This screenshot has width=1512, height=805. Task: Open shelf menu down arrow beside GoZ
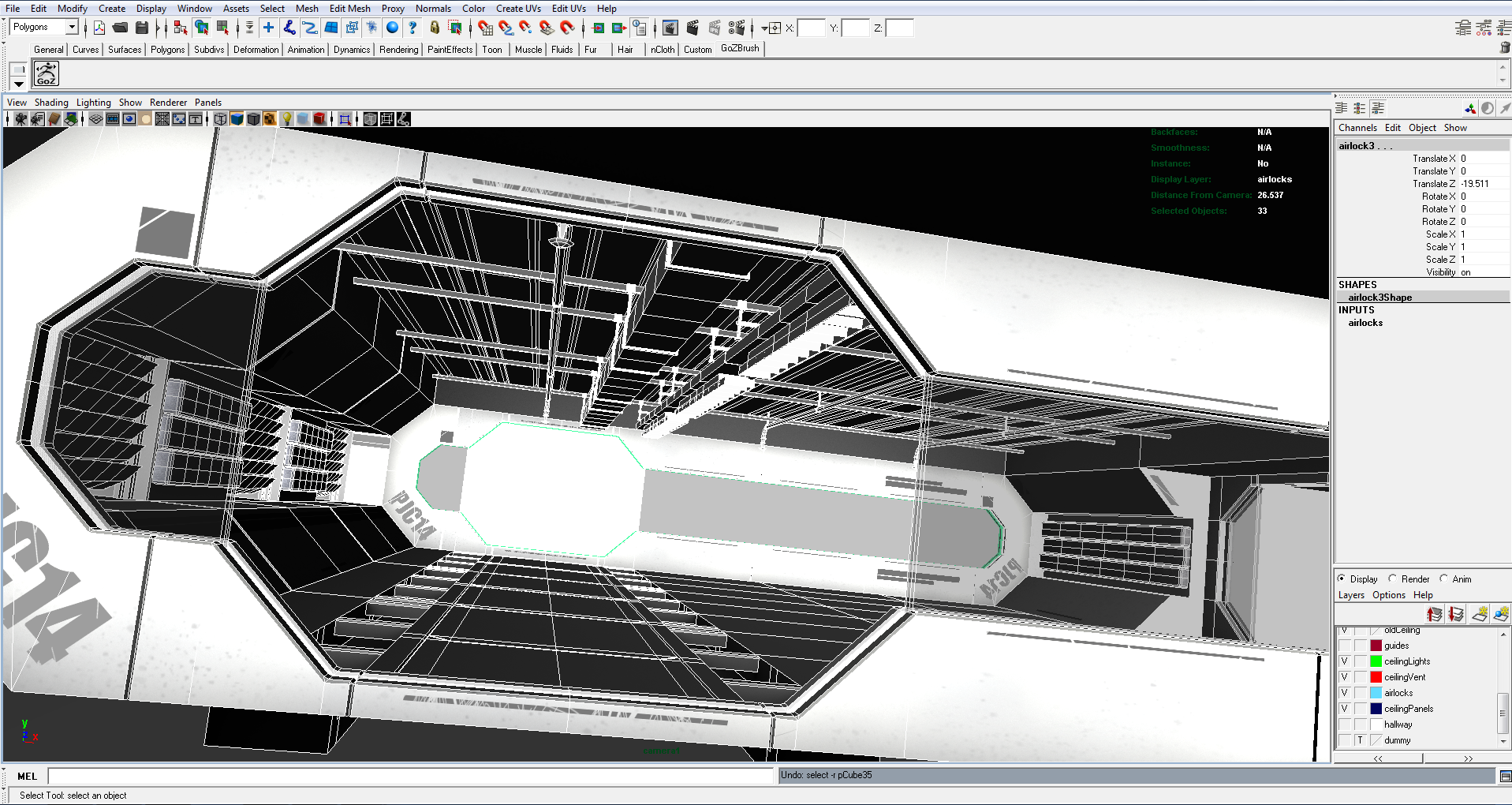click(x=19, y=84)
